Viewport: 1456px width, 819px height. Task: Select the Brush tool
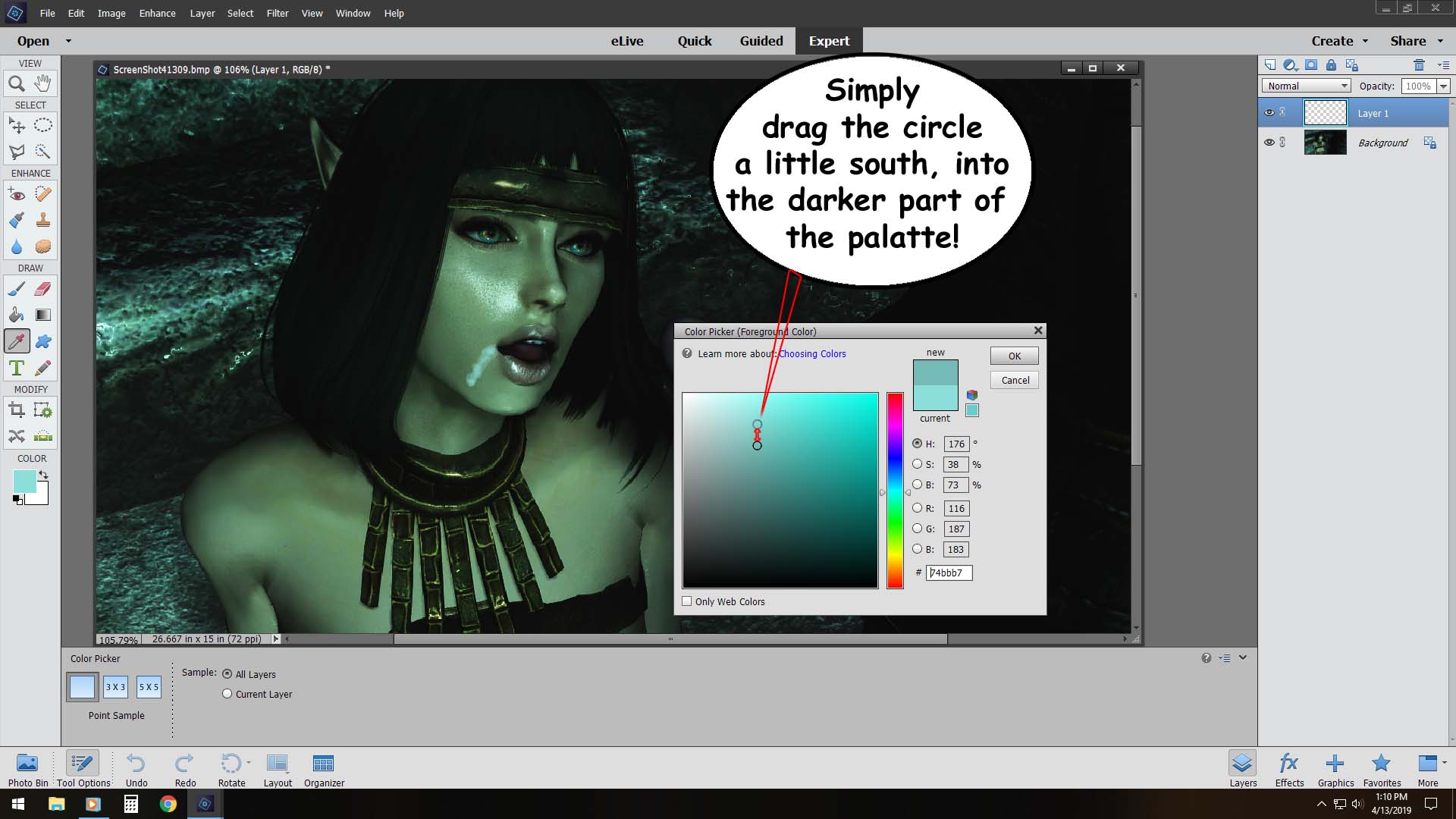[x=17, y=289]
